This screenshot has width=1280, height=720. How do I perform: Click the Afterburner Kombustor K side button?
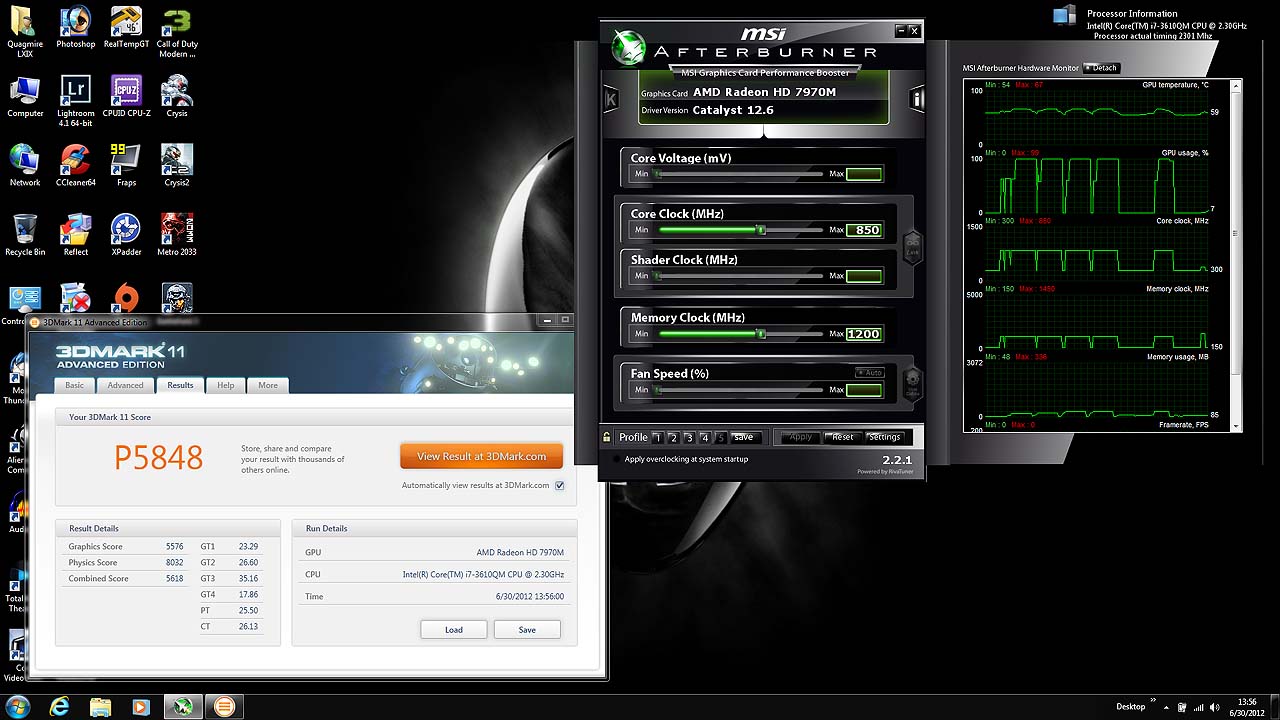click(611, 98)
